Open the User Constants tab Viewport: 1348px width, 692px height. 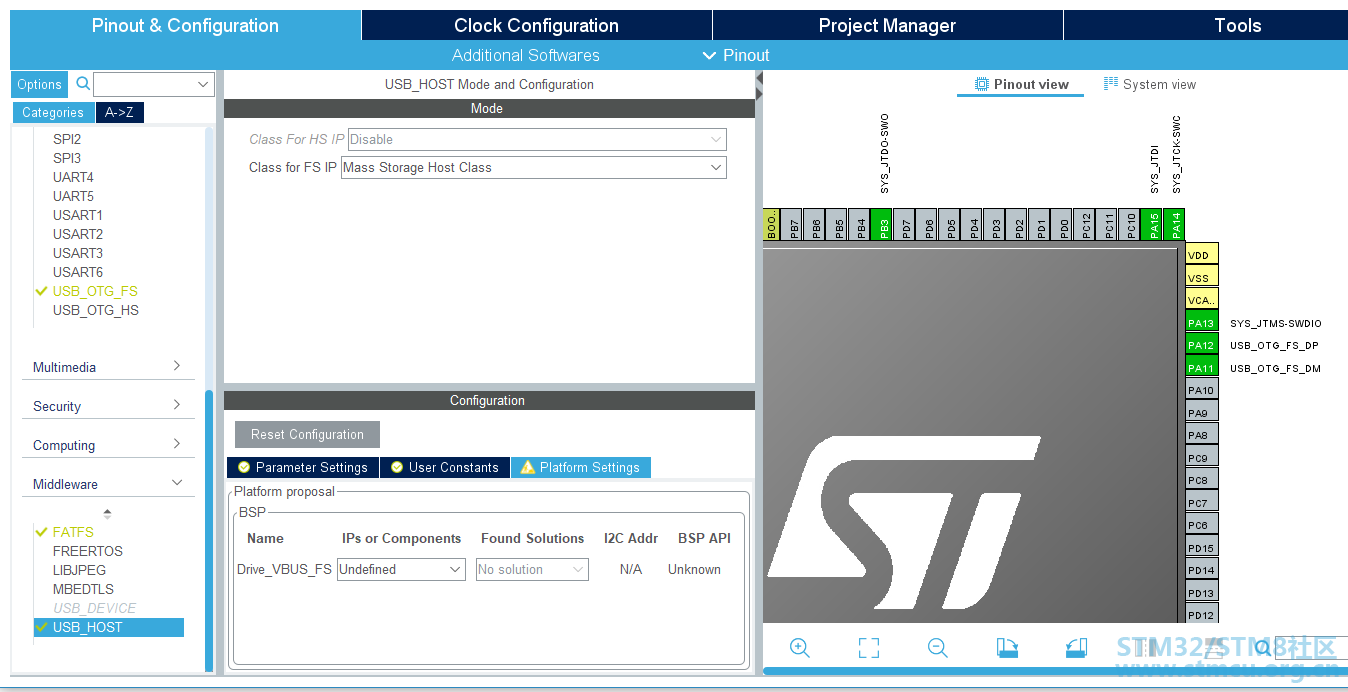[445, 467]
